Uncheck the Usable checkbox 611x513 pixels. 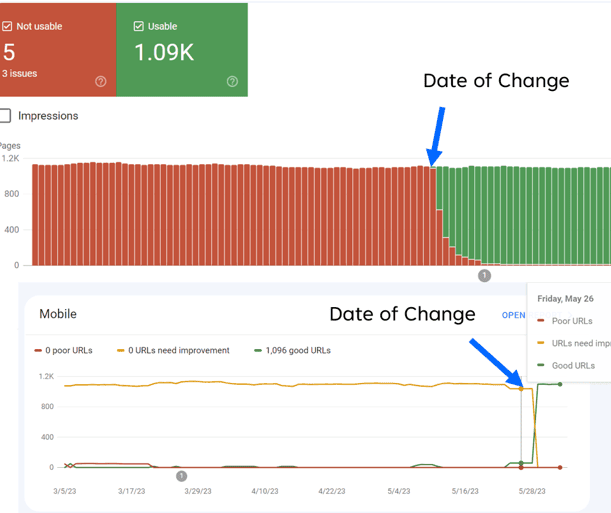[x=138, y=26]
